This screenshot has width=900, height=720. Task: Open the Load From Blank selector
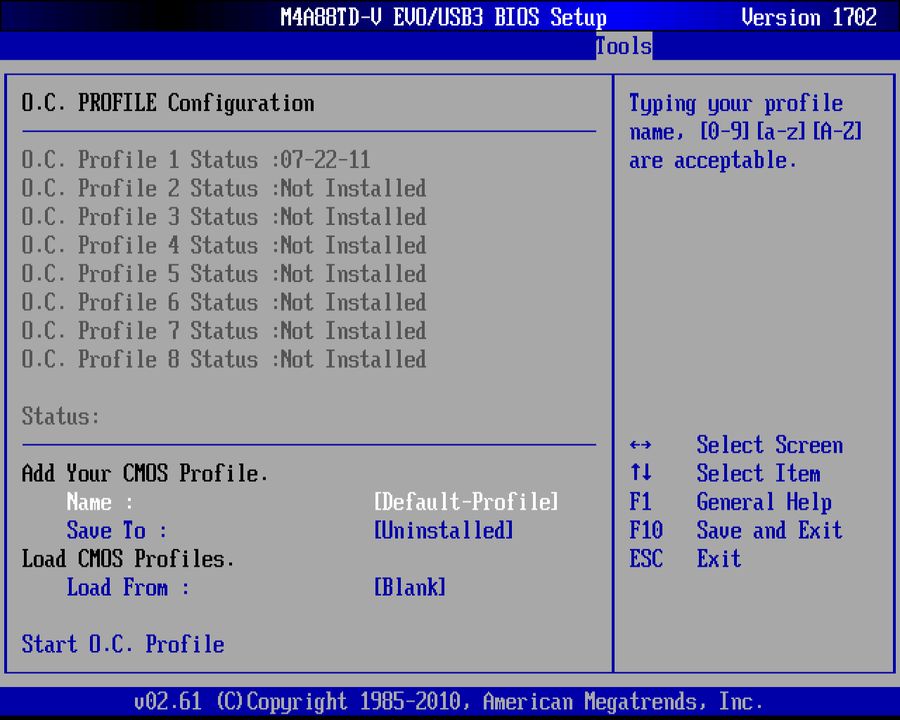(x=410, y=587)
